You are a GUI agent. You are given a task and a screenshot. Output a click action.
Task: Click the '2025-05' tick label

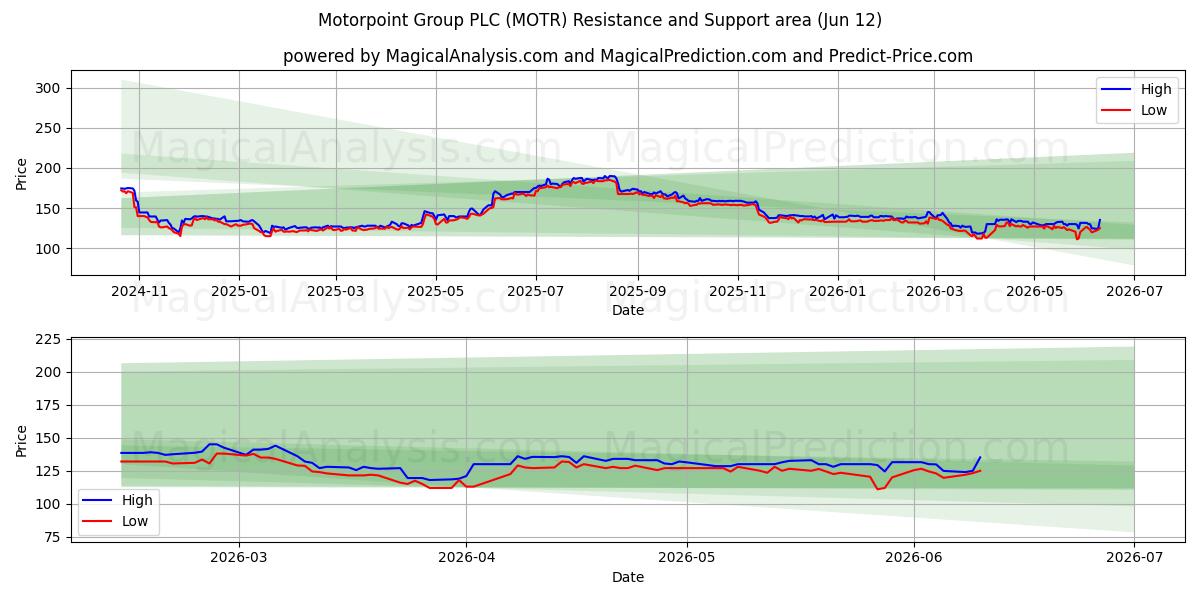click(436, 290)
